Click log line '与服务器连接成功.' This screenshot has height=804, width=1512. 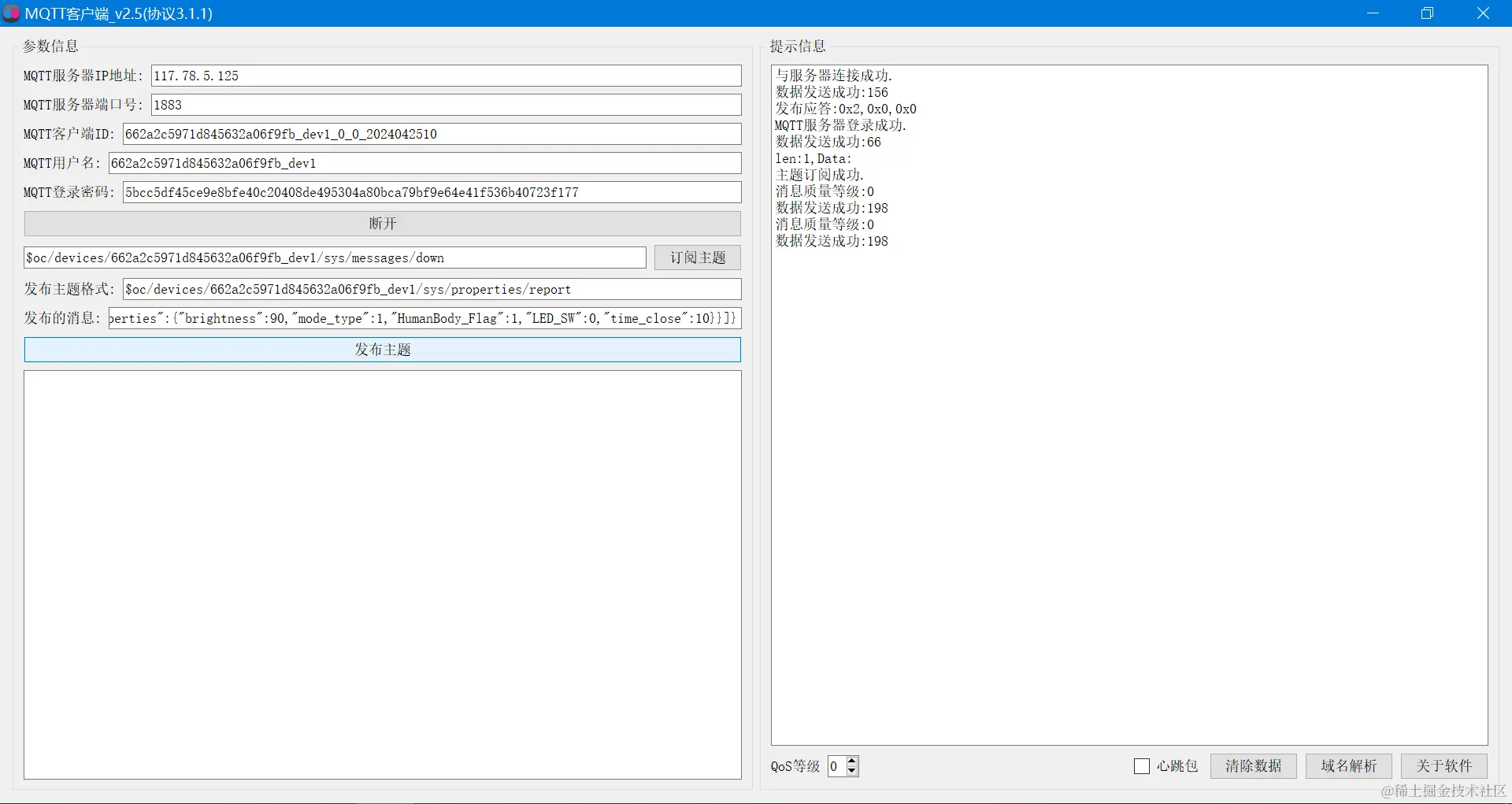[x=834, y=76]
